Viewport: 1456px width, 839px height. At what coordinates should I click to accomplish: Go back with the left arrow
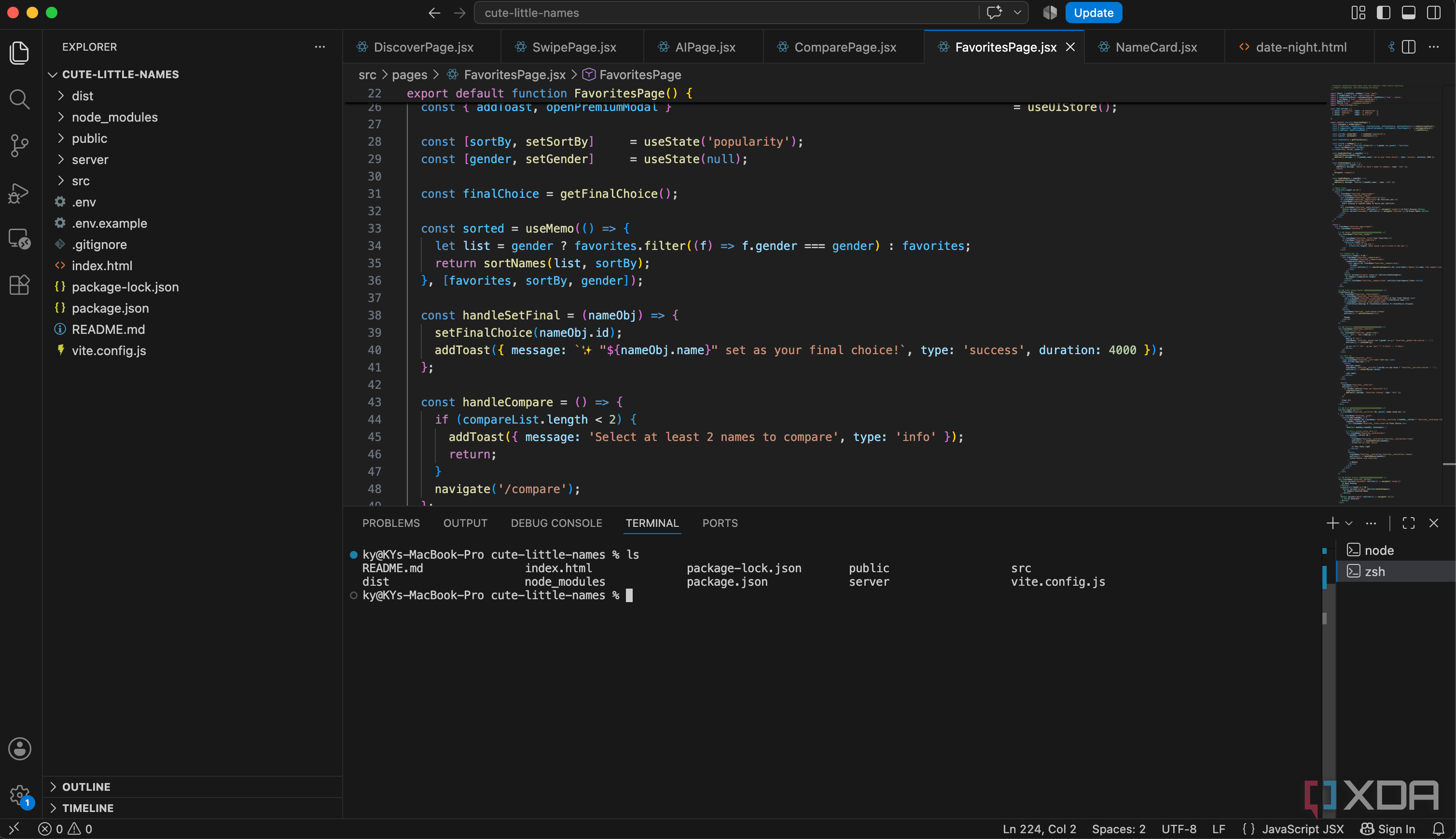tap(435, 13)
